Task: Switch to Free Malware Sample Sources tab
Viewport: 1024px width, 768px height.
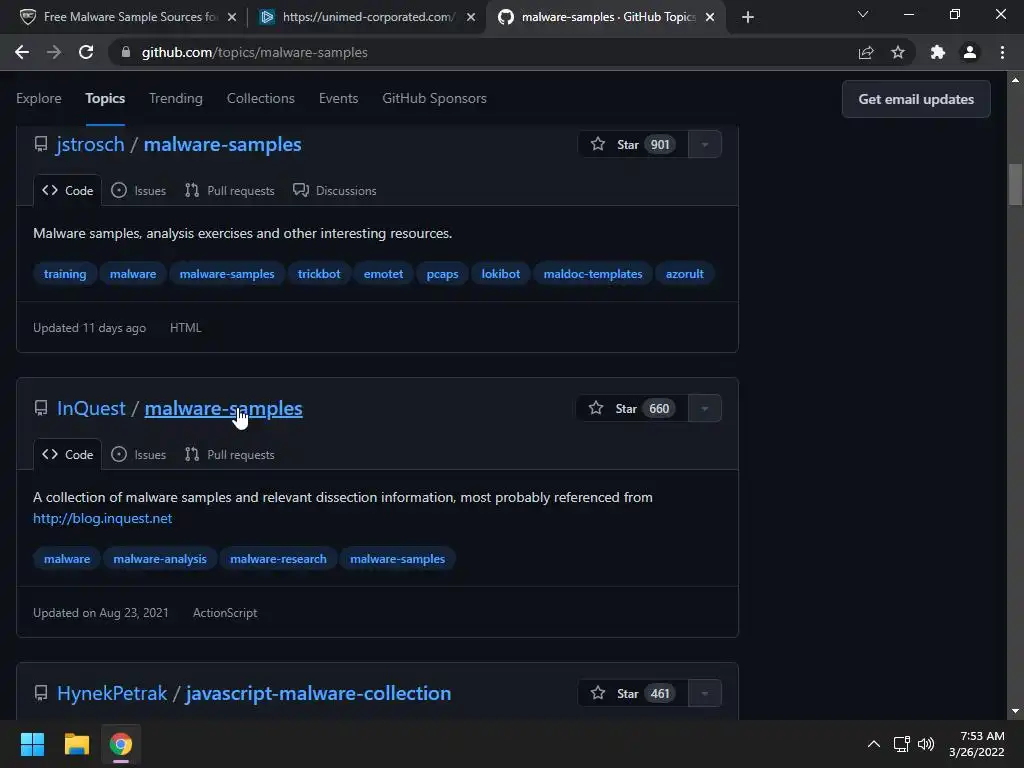Action: 129,17
